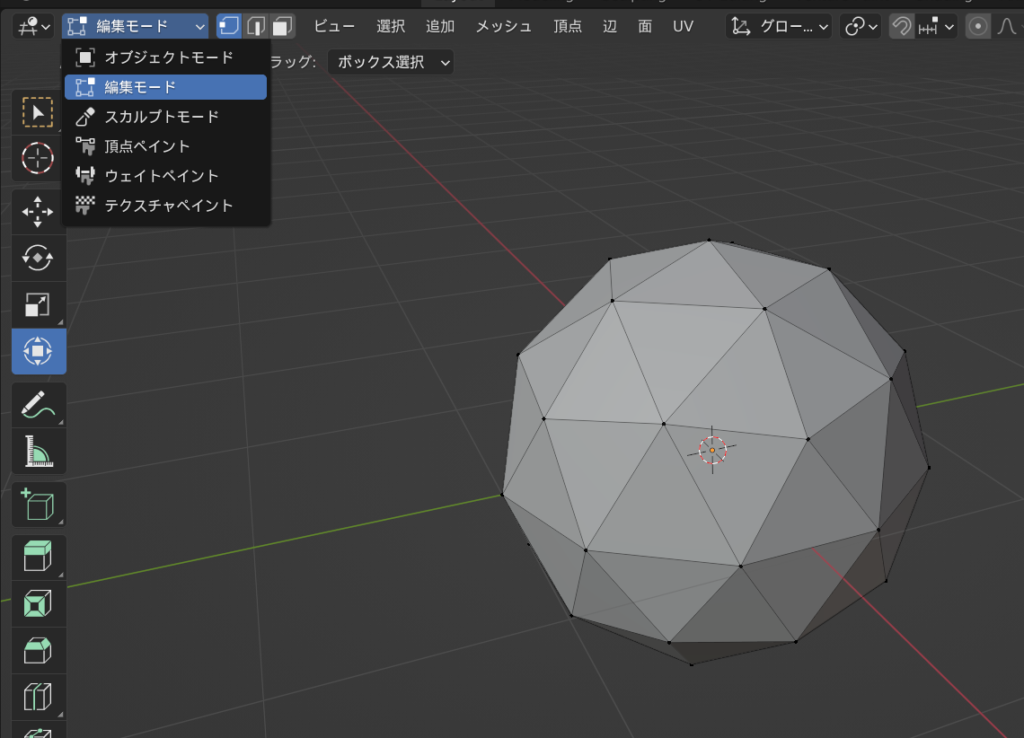The height and width of the screenshot is (738, 1024).
Task: Select the Extrude Region tool
Action: coord(38,558)
